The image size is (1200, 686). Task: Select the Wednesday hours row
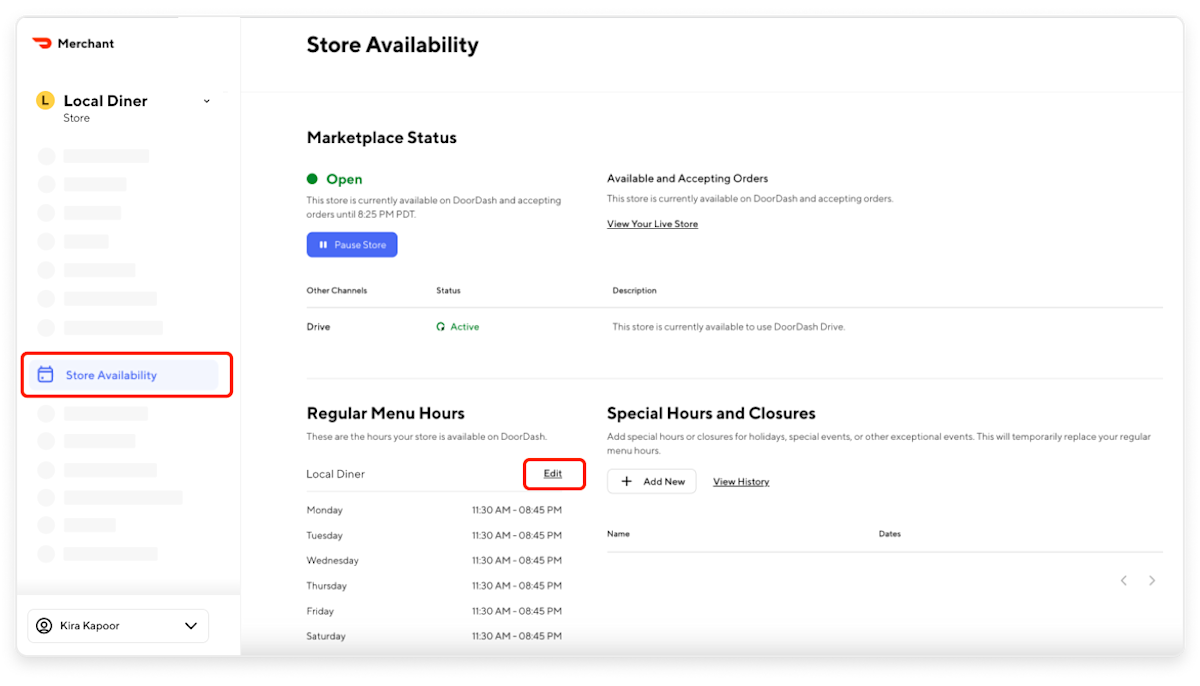click(434, 560)
